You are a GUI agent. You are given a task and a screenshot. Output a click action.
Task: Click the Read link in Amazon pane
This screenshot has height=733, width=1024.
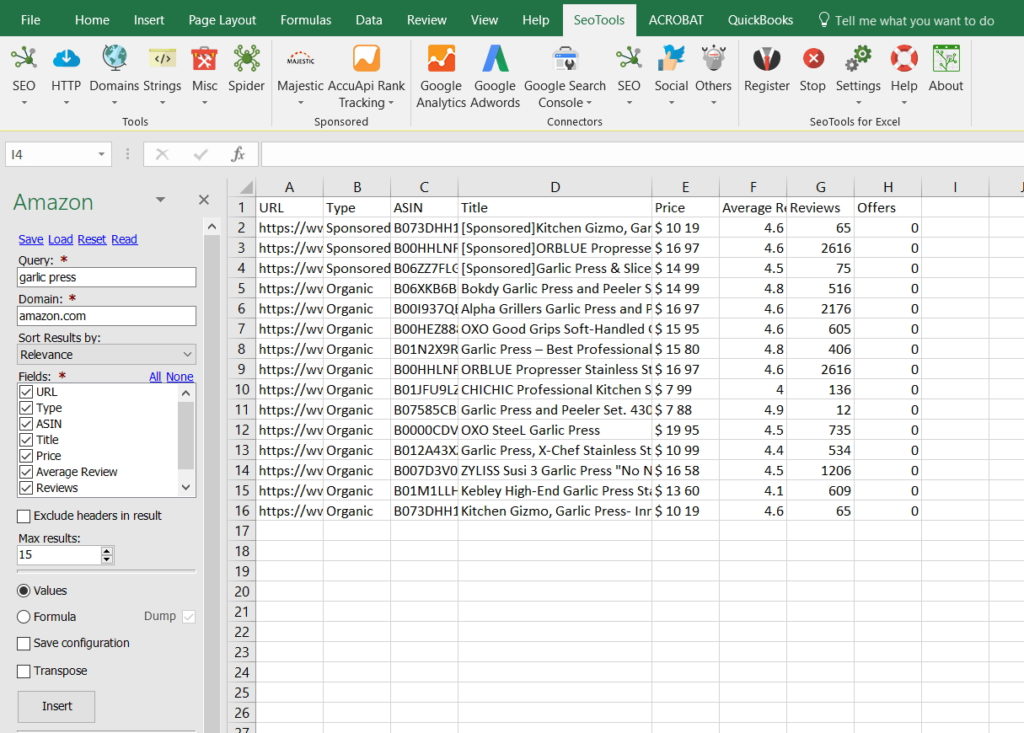click(124, 240)
